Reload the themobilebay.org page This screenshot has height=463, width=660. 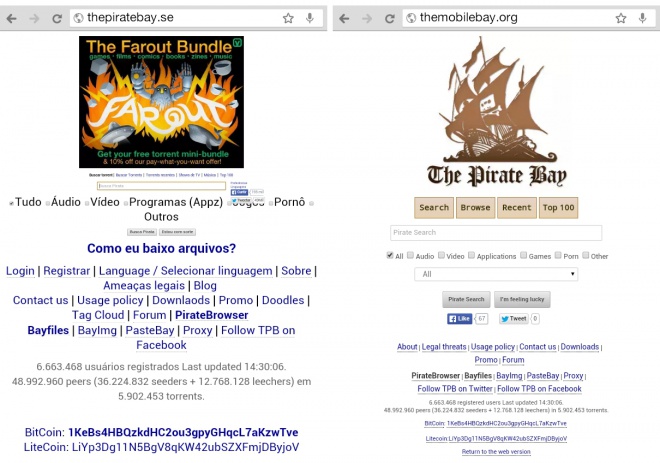[x=390, y=18]
